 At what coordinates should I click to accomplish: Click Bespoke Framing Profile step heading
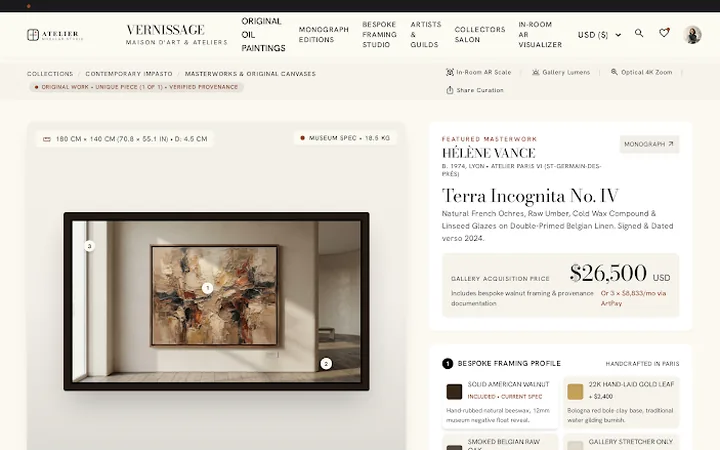(509, 363)
